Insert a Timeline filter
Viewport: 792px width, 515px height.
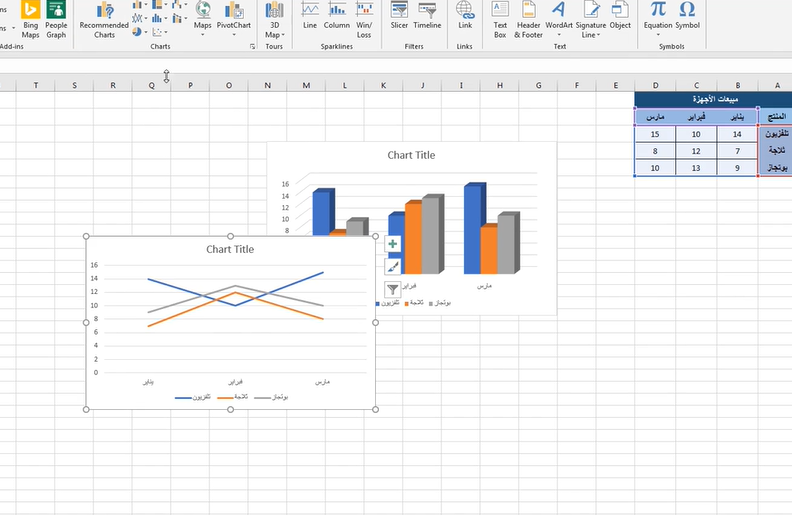point(427,15)
